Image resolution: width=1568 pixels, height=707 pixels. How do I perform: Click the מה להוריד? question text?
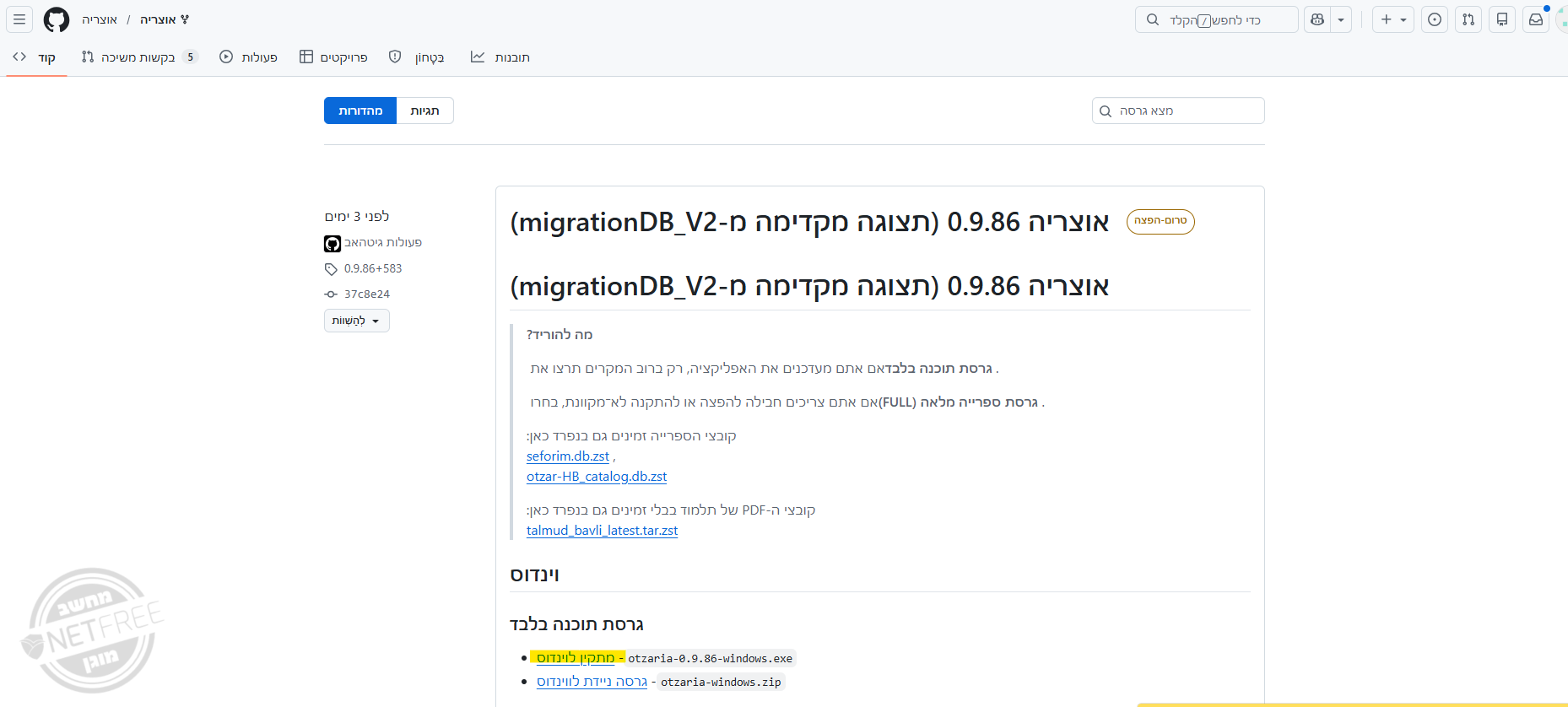coord(560,335)
